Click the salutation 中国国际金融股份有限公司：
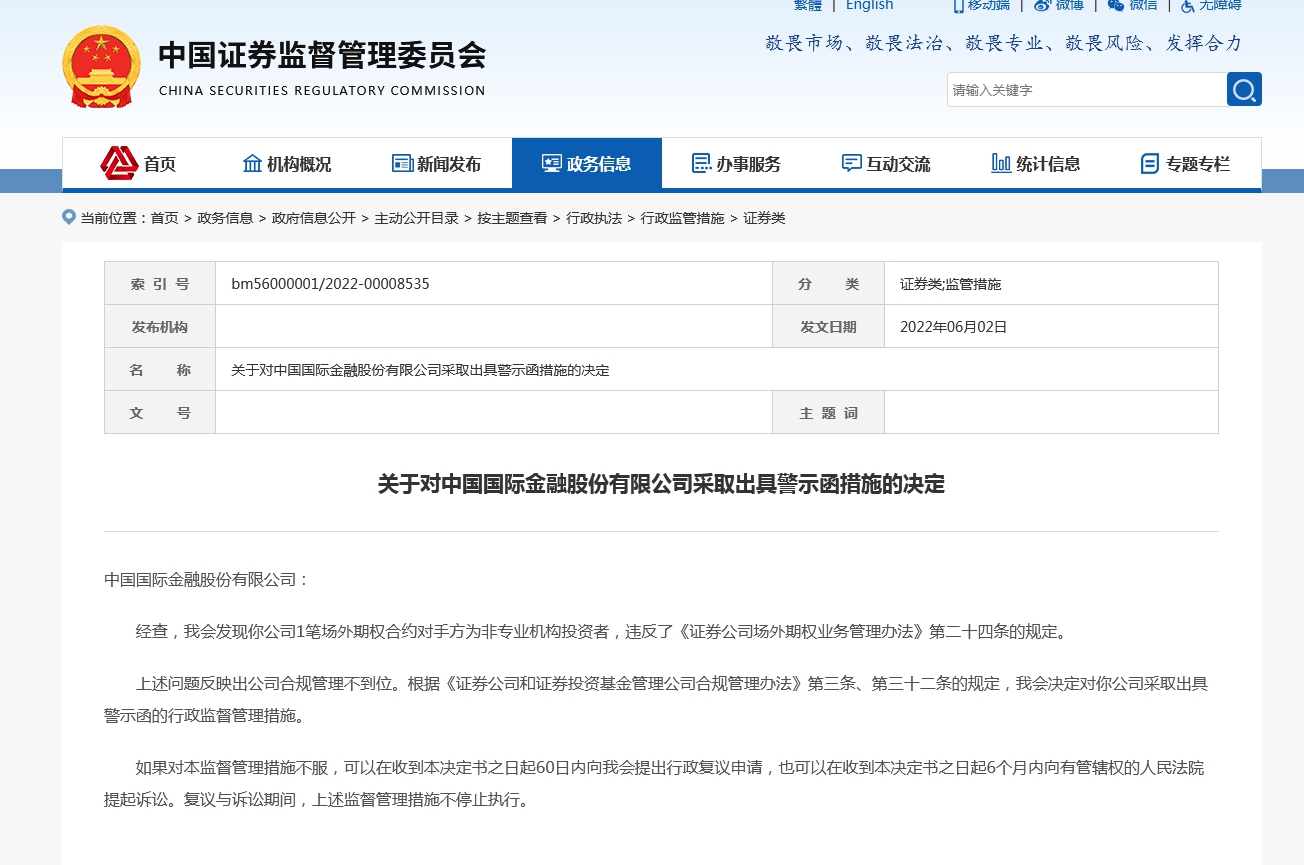 coord(207,580)
